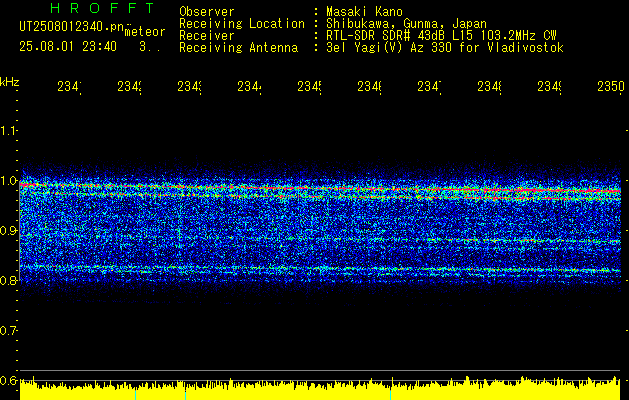629x400 pixels.
Task: Select the 3el Yagi(V) Az 330 antenna text
Action: 444,47
